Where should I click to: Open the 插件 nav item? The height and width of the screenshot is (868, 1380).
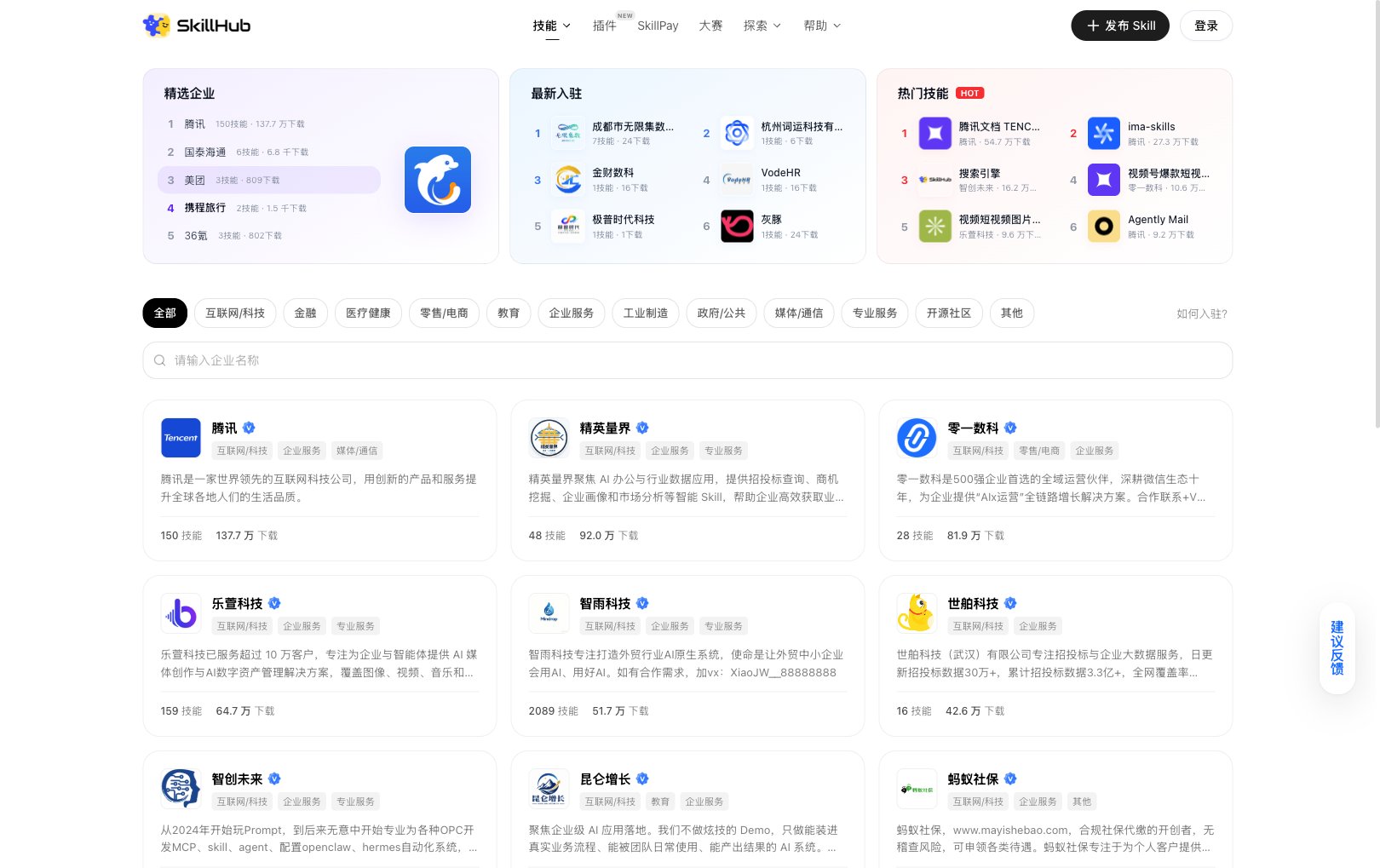604,26
